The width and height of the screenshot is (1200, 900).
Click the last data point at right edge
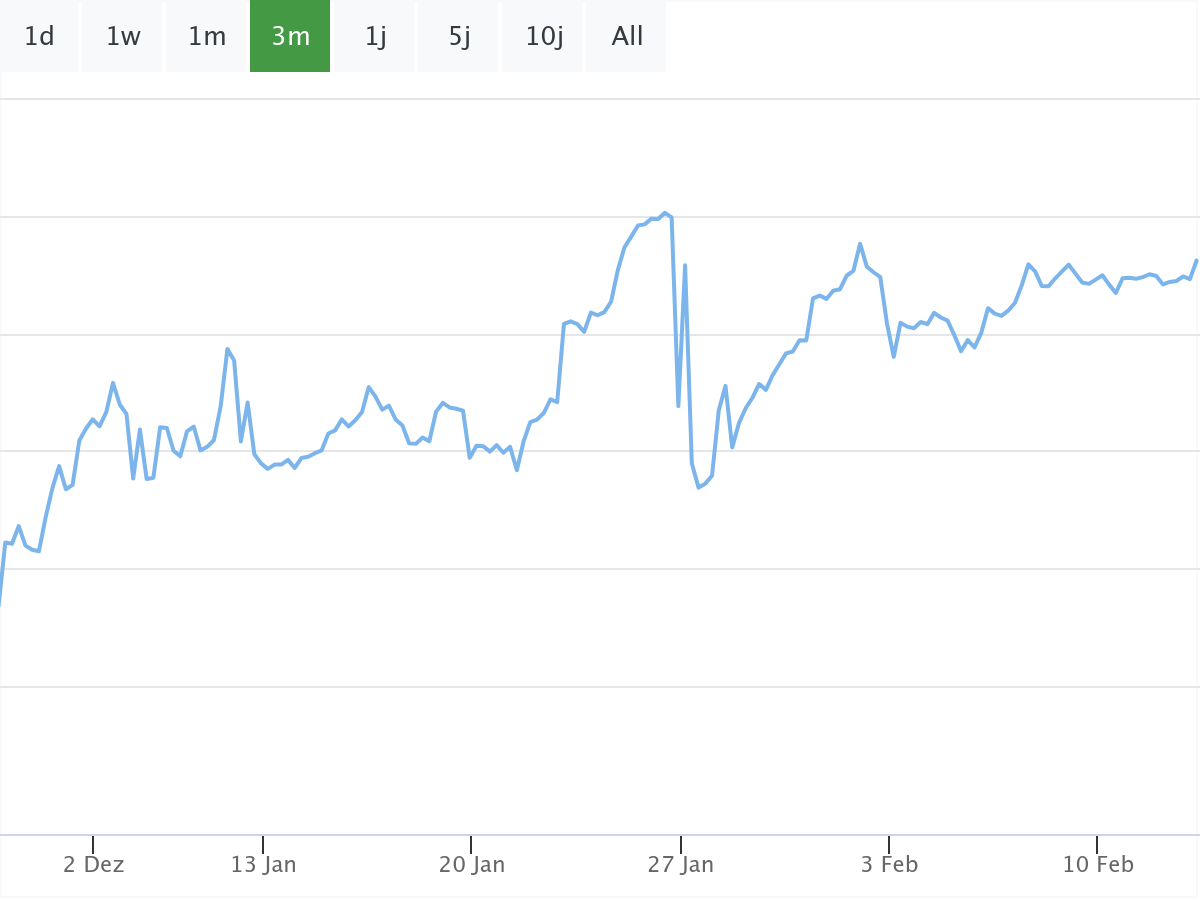click(x=1196, y=260)
